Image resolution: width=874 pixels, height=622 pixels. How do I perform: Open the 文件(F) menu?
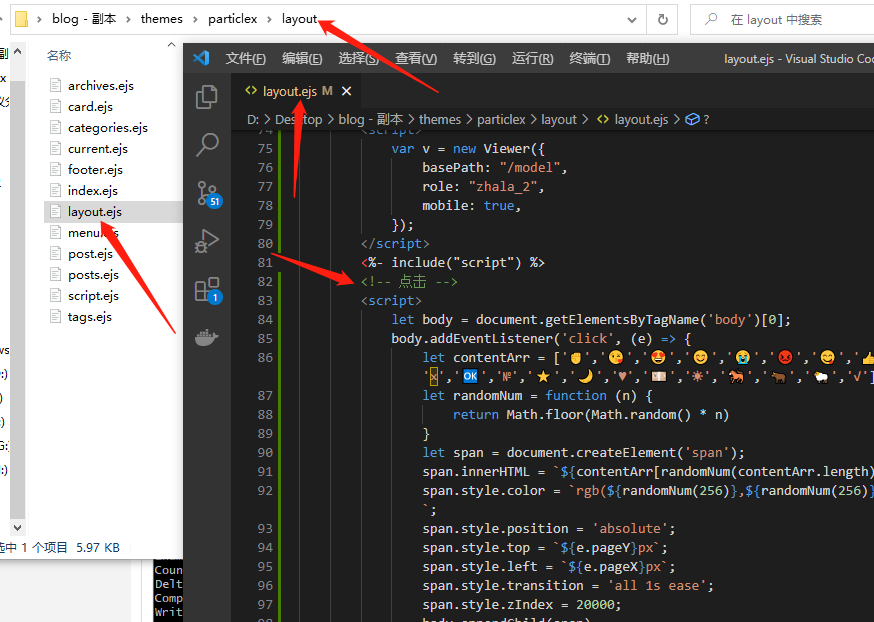[x=245, y=59]
